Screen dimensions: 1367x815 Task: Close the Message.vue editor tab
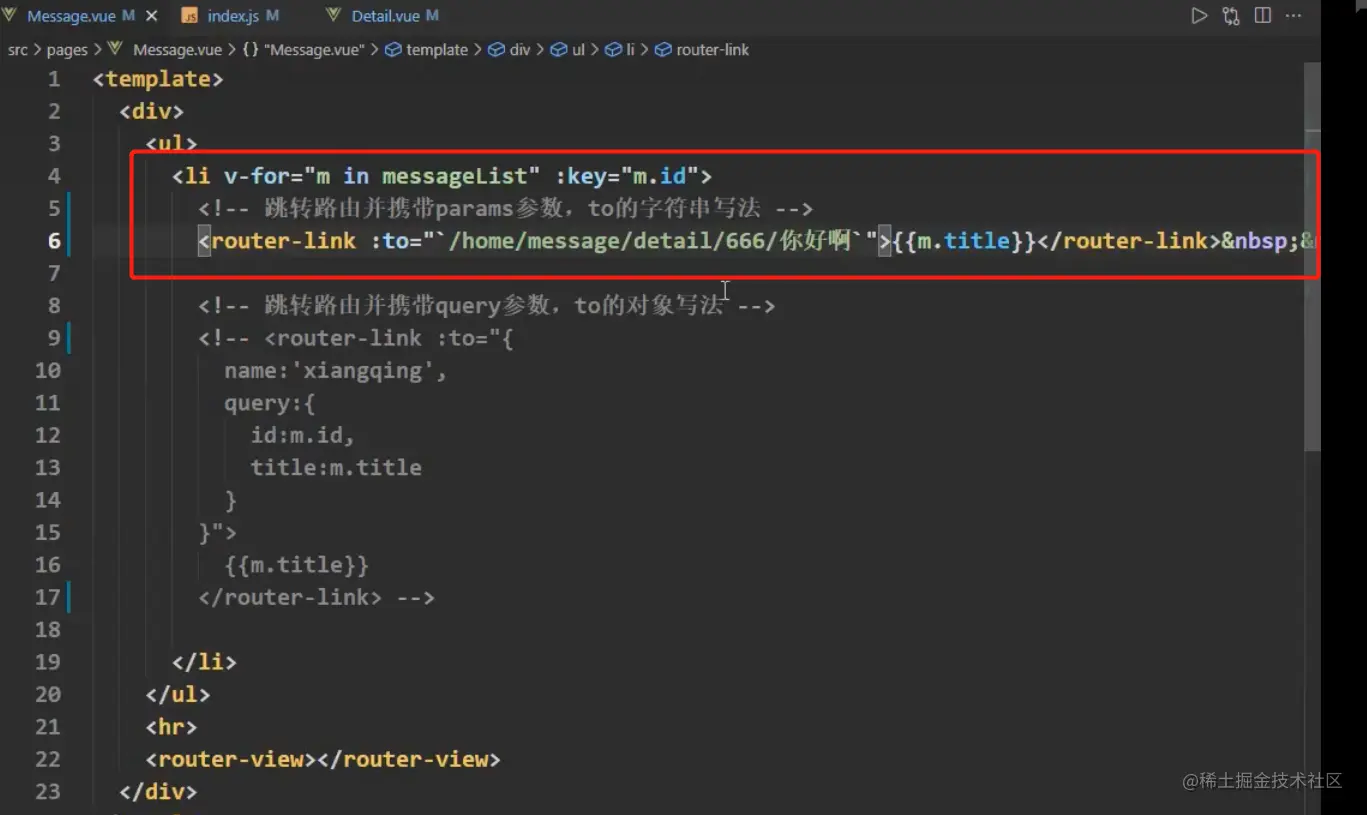point(152,16)
